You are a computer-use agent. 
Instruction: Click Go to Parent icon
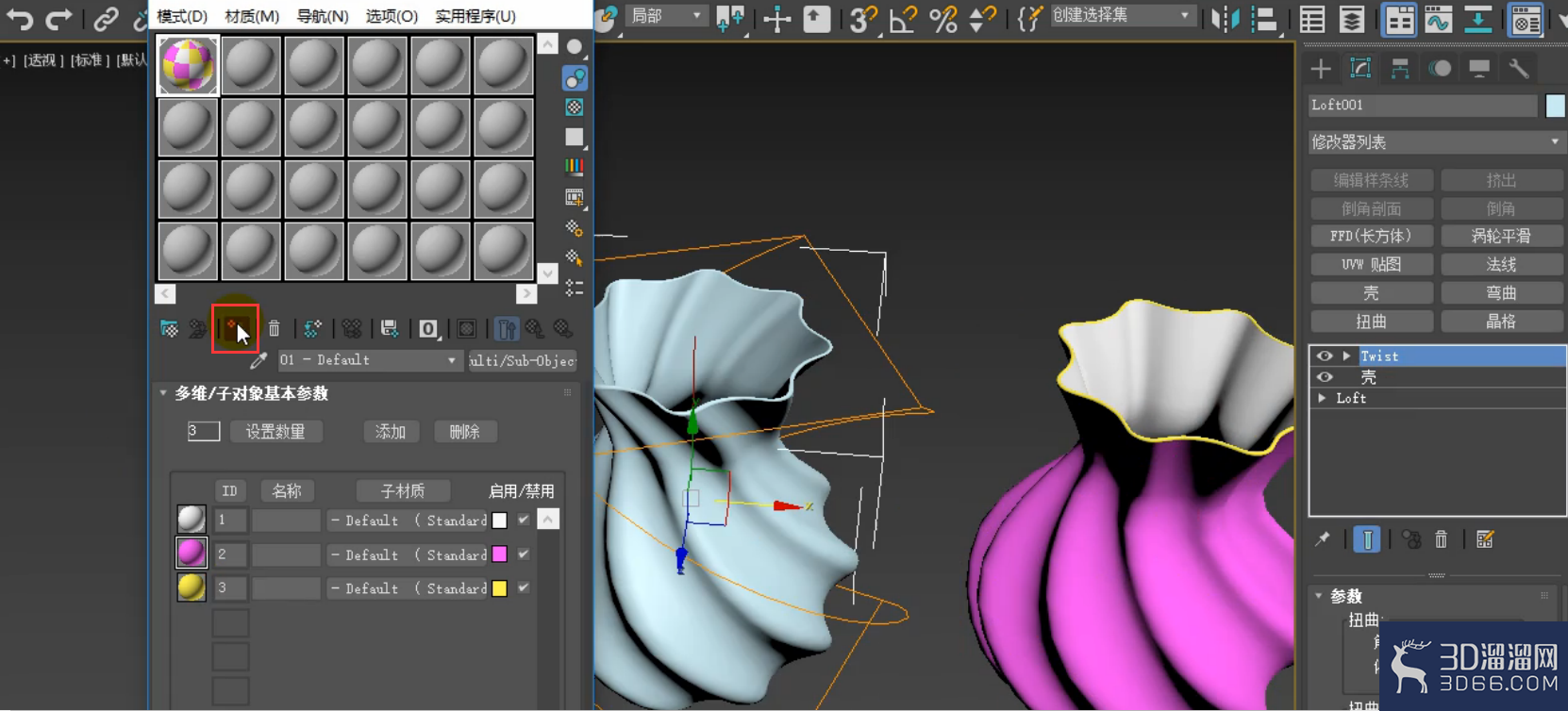click(535, 329)
